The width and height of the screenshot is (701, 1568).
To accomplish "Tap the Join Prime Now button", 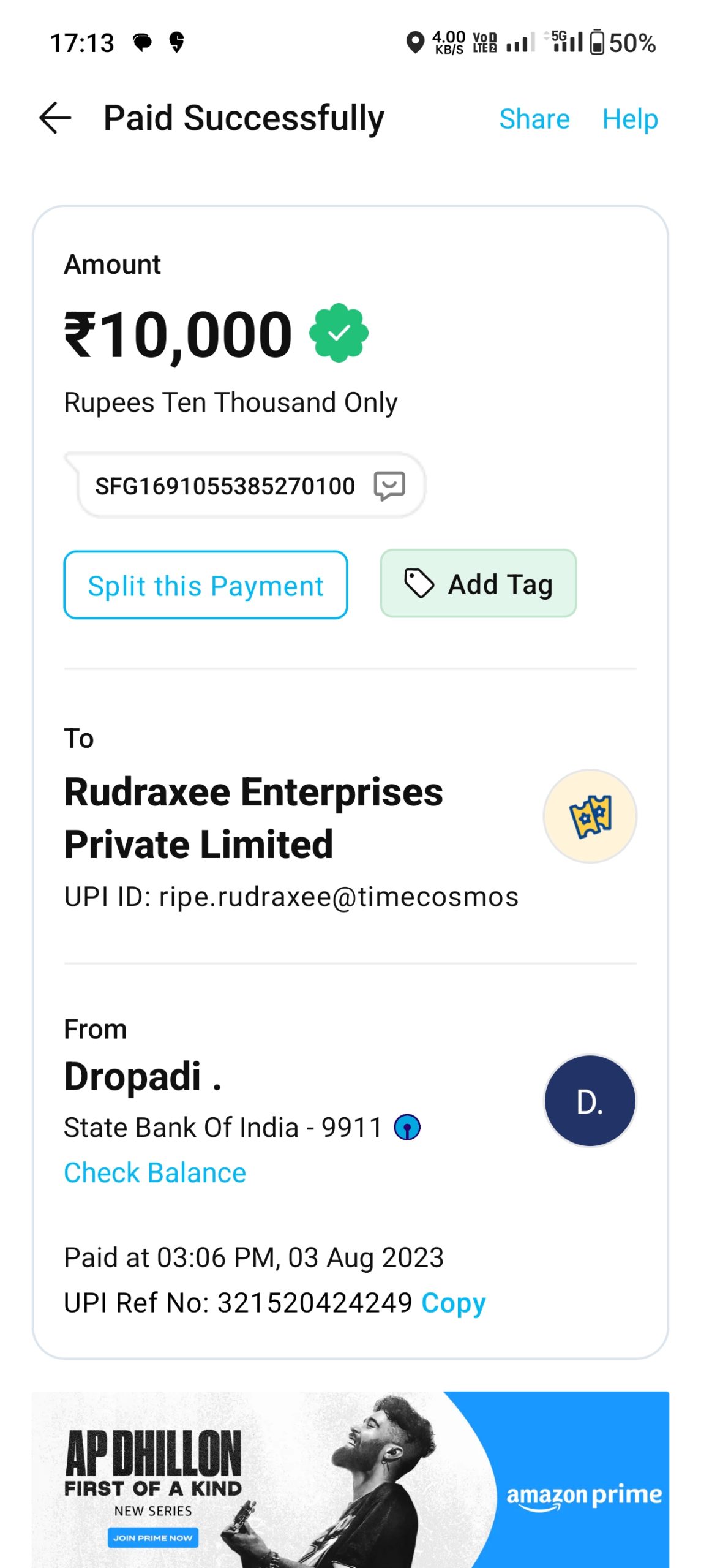I will (x=153, y=1537).
